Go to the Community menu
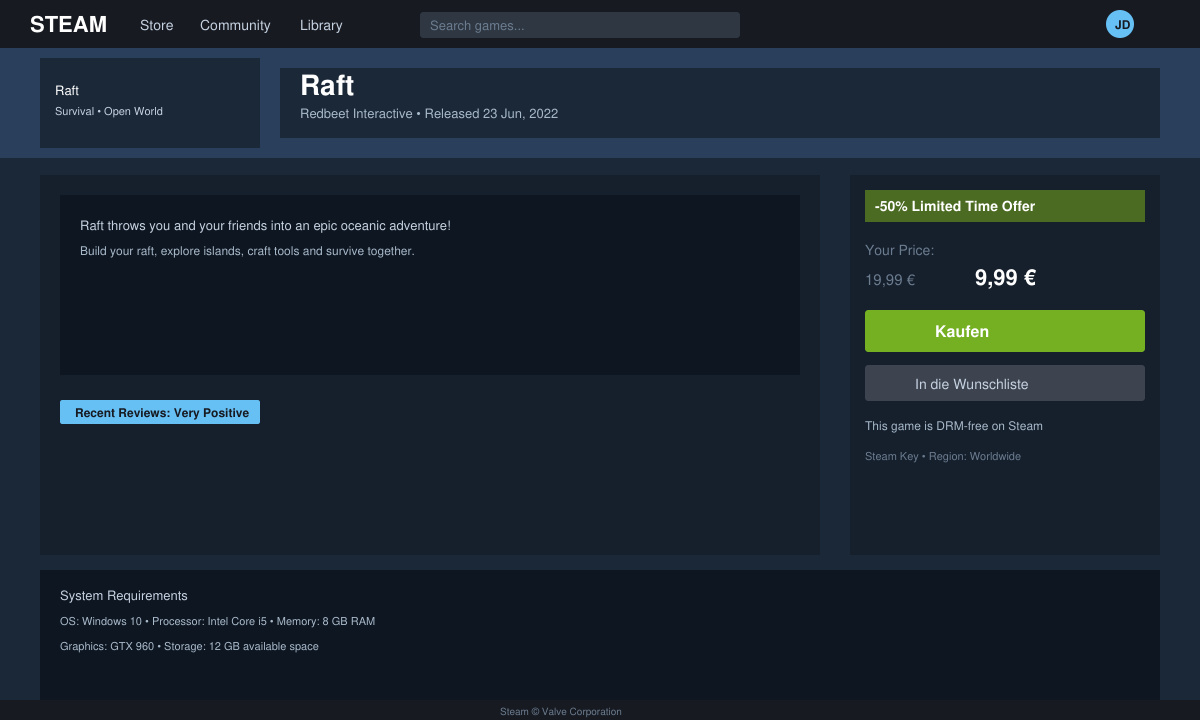 (x=235, y=25)
